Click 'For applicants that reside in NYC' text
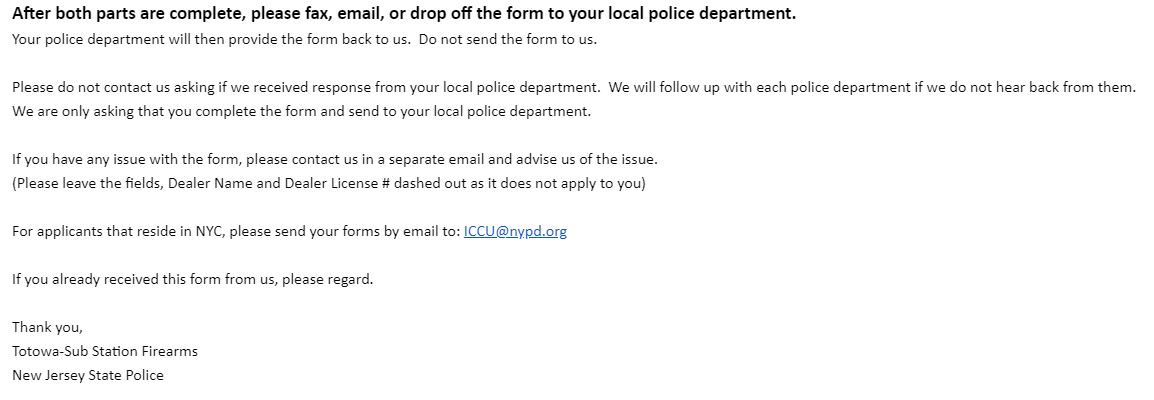The image size is (1154, 400). (118, 232)
